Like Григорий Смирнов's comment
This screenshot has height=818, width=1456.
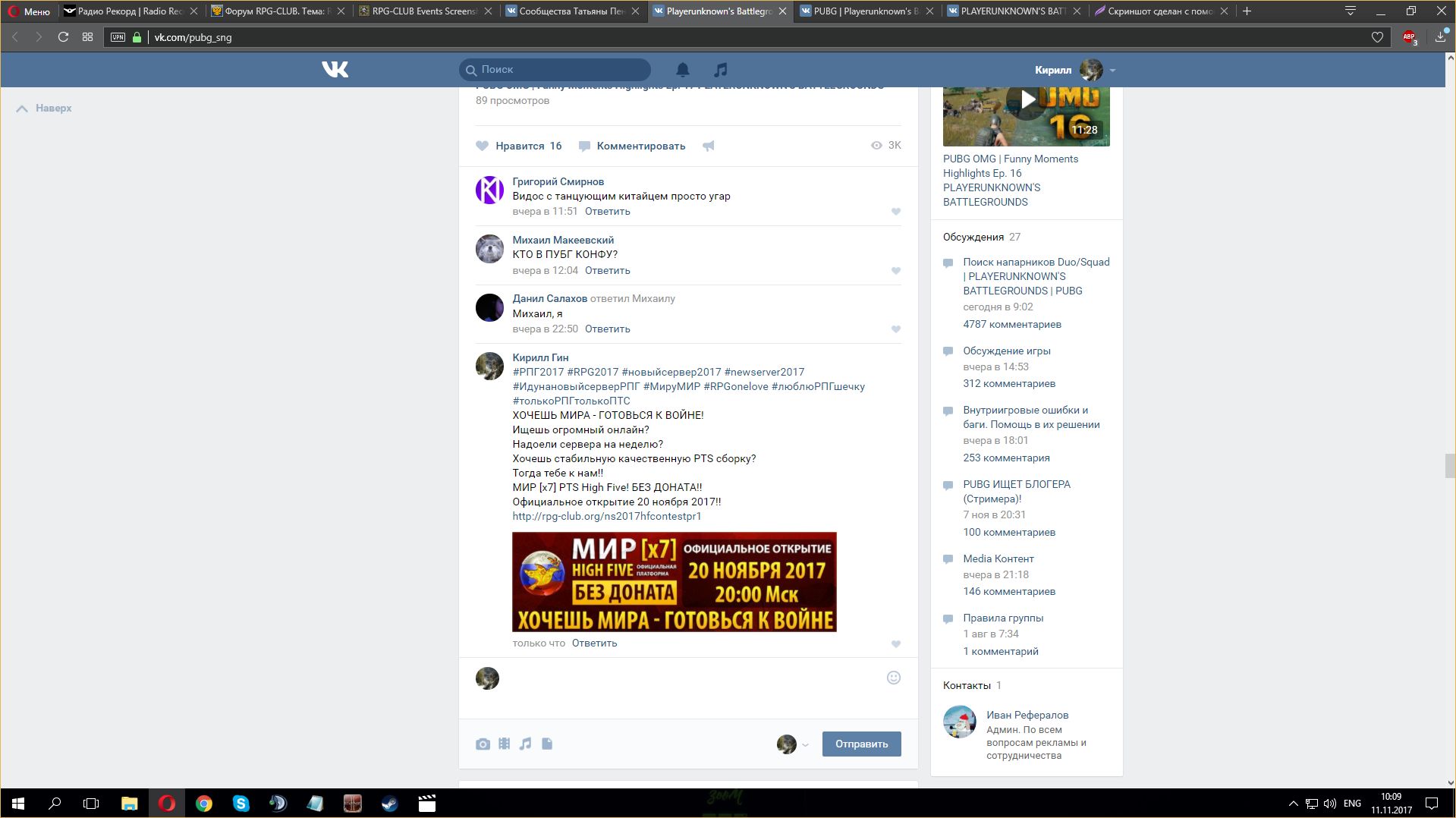pyautogui.click(x=896, y=212)
